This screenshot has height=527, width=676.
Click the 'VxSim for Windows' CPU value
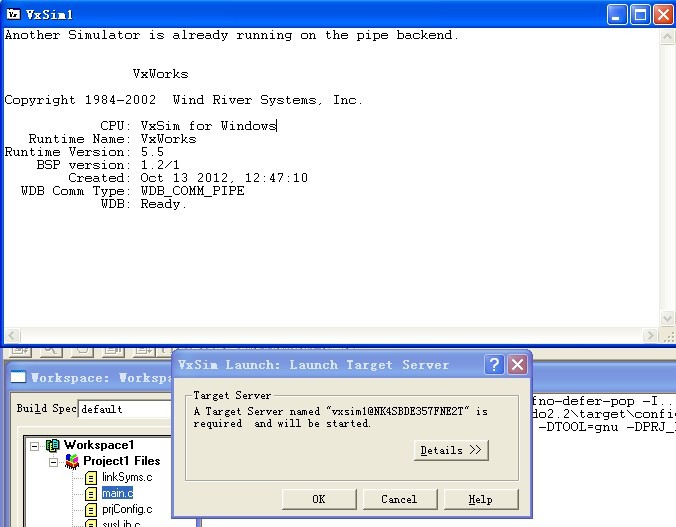coord(209,126)
